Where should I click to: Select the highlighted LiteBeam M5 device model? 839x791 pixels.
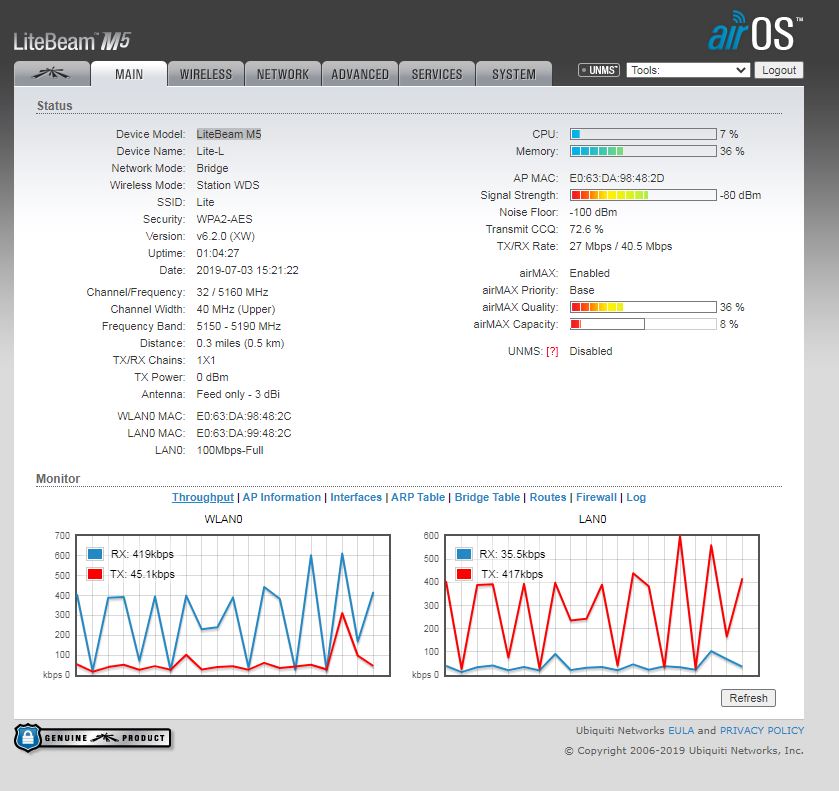point(228,134)
